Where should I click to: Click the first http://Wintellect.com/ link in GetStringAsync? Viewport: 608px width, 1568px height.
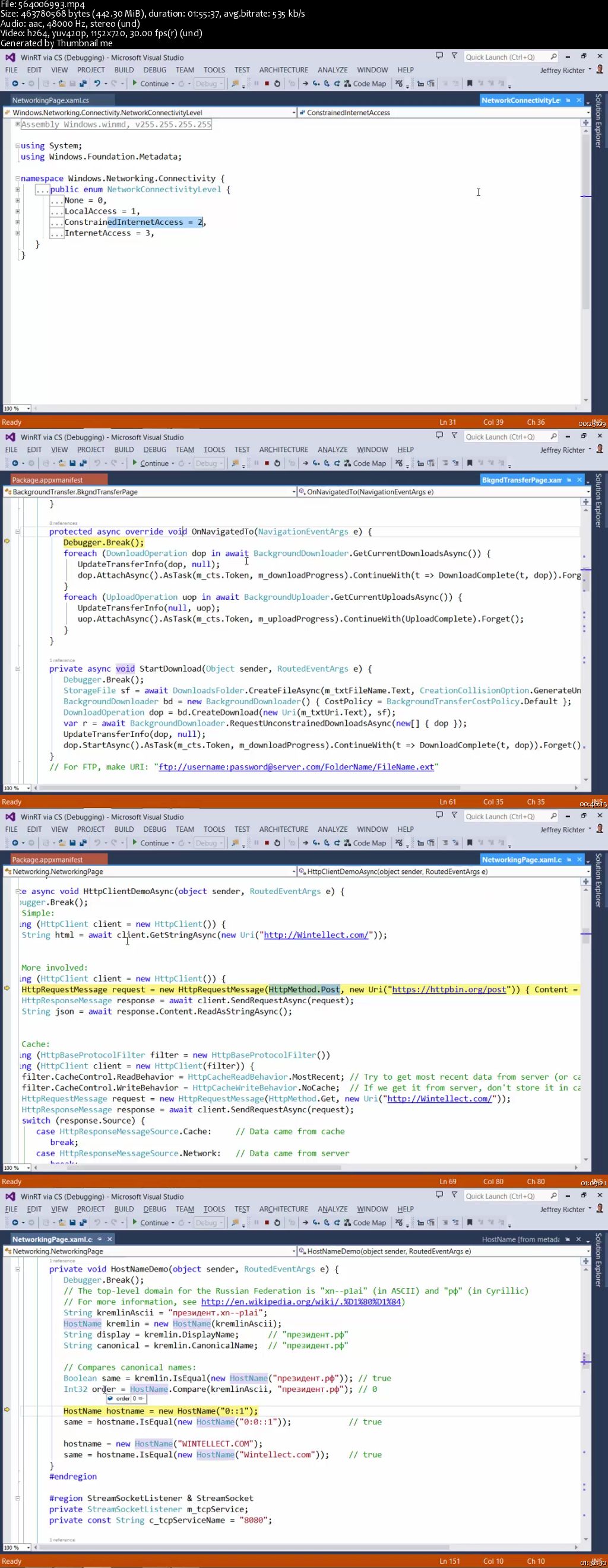click(315, 935)
